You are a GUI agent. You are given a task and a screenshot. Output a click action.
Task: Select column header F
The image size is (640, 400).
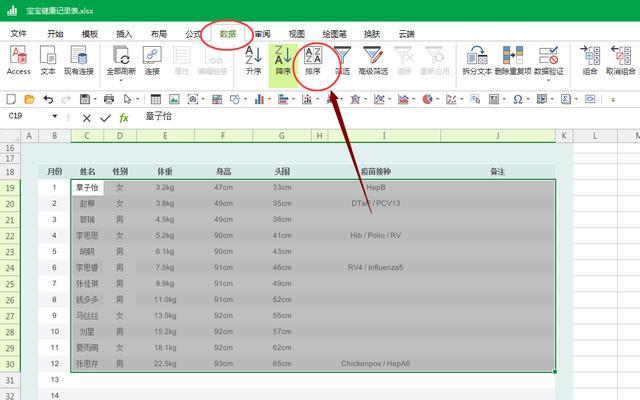[224, 136]
